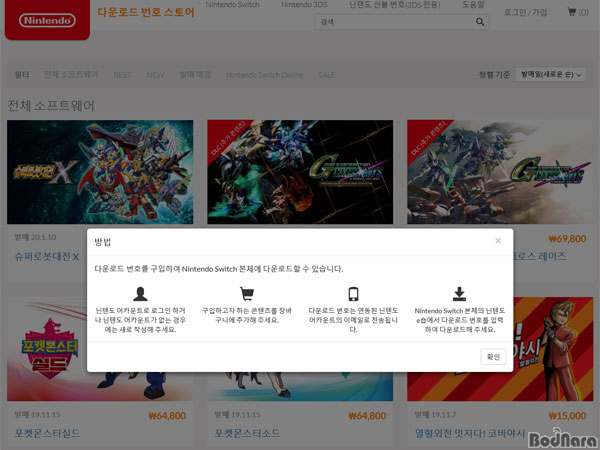Image resolution: width=600 pixels, height=450 pixels.
Task: Select the 전체 소프트웨어 filter tab
Action: (x=71, y=75)
